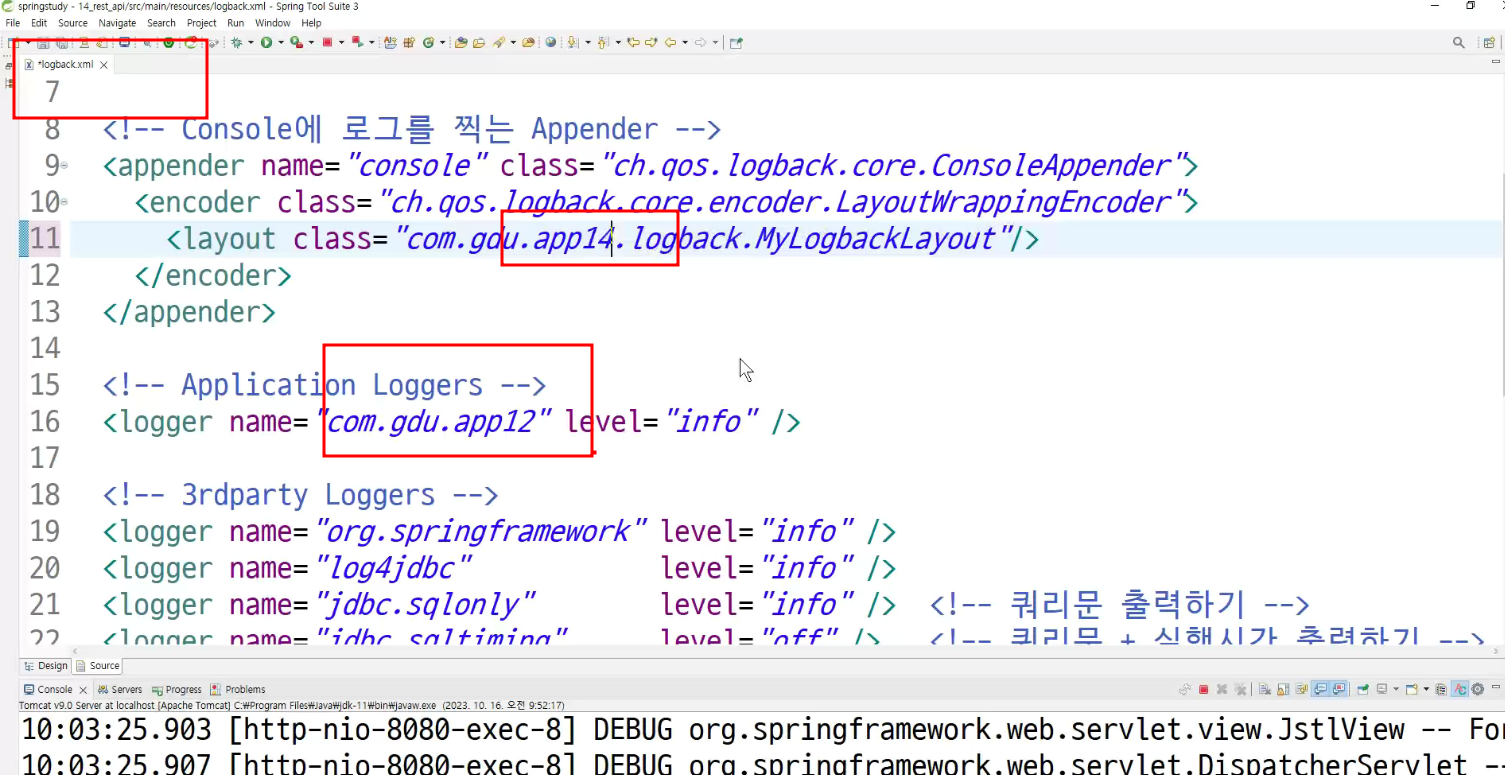Screen dimensions: 1505x775
Task: Select the Progress view tab
Action: [177, 689]
